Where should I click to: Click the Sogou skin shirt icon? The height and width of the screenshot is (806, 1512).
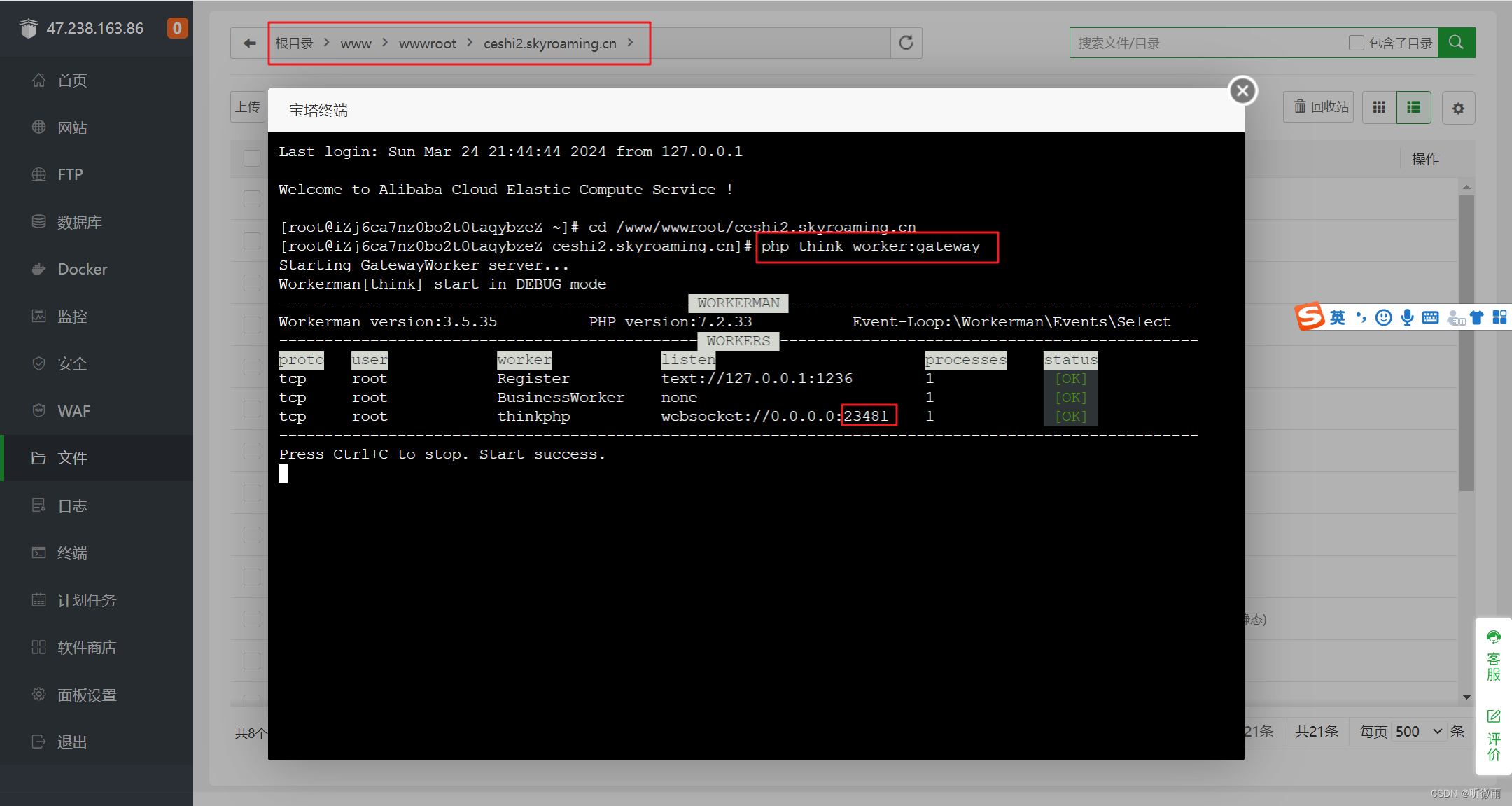coord(1477,318)
